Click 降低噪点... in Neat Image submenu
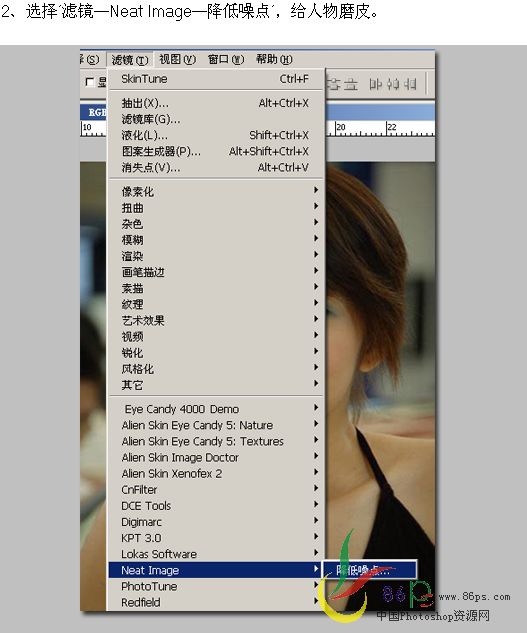 click(x=369, y=570)
